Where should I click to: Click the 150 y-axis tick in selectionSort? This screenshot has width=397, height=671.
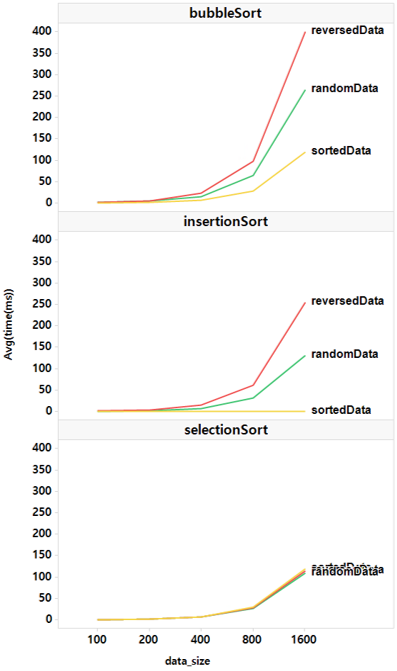pos(41,555)
